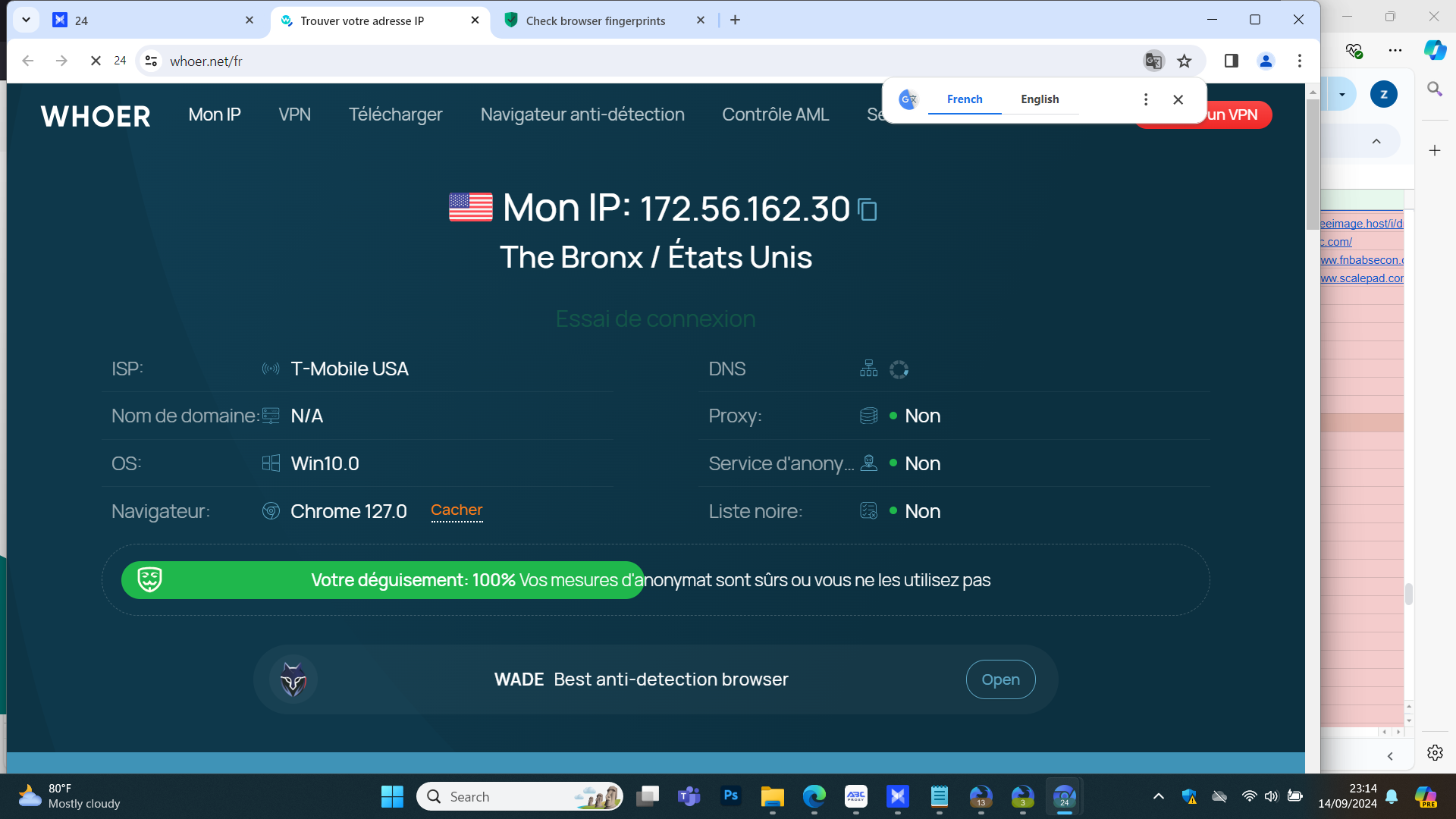Open the translate popup options menu
The height and width of the screenshot is (819, 1456).
1146,99
